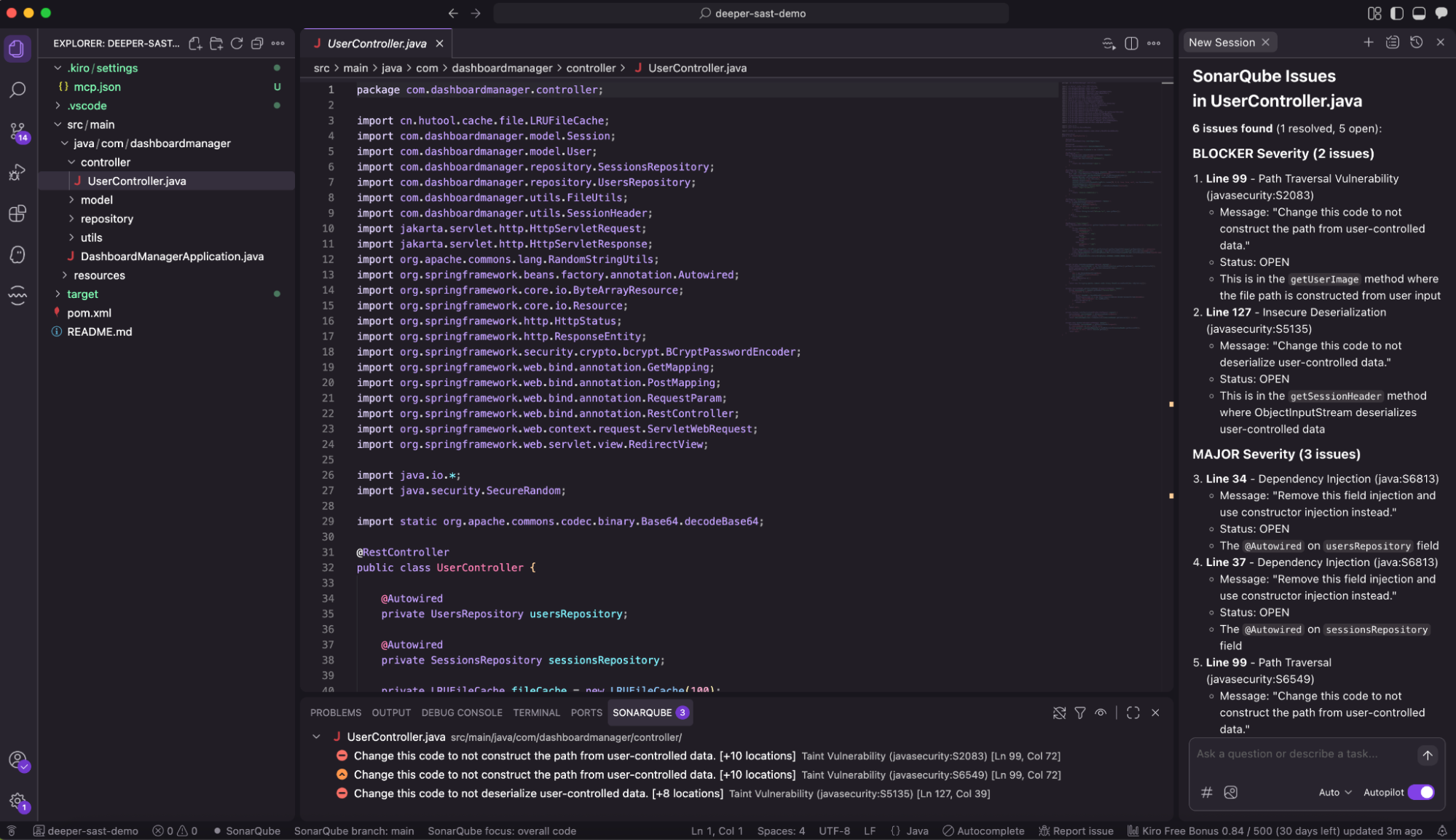The height and width of the screenshot is (840, 1456).
Task: Click Report issue in status bar
Action: pos(1076,831)
